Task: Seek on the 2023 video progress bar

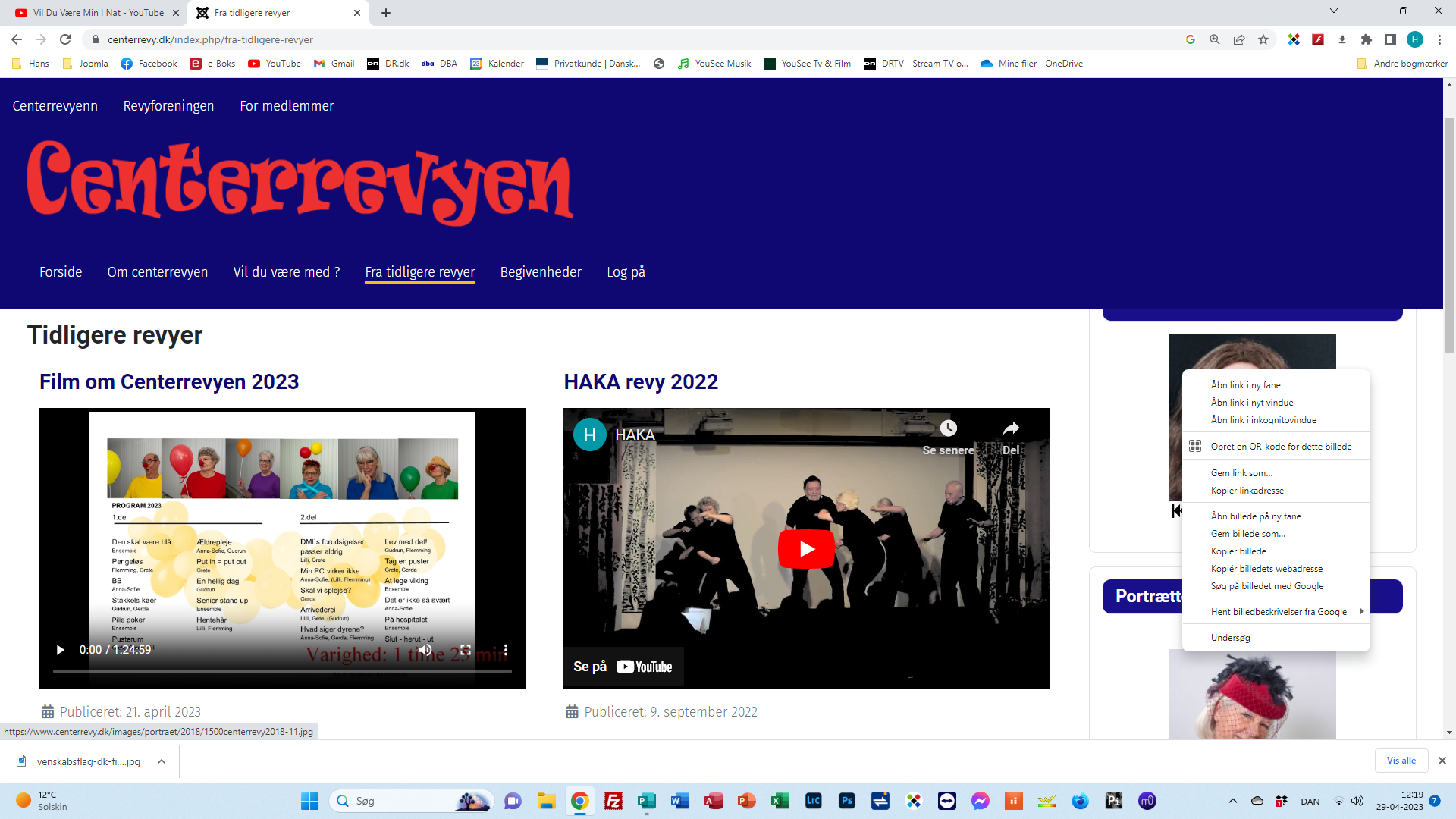Action: pyautogui.click(x=282, y=671)
